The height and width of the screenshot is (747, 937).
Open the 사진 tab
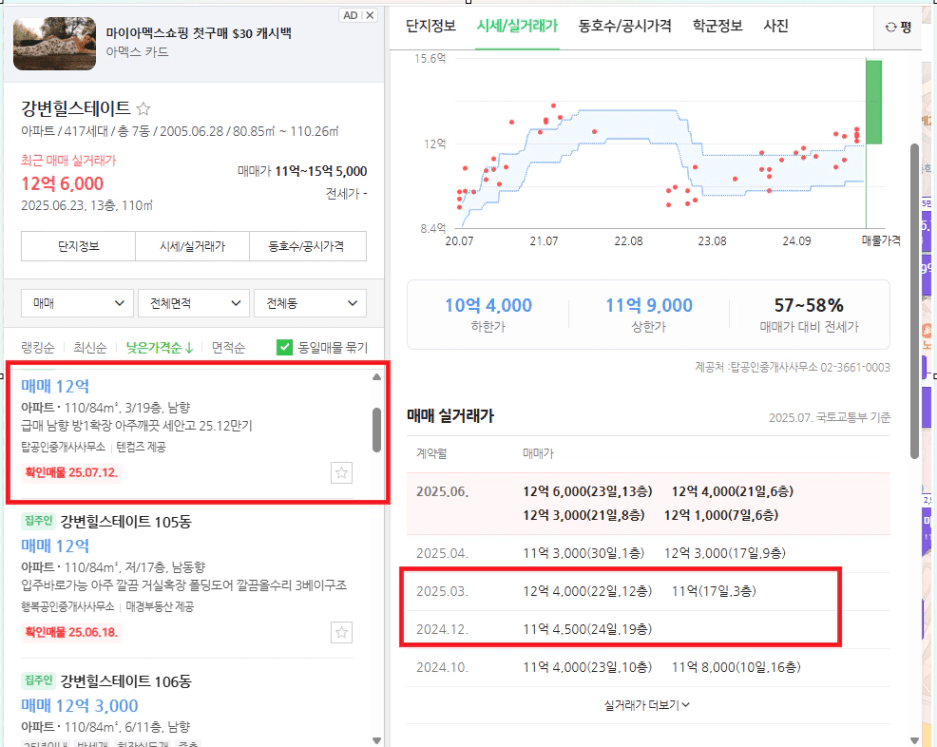pos(776,26)
